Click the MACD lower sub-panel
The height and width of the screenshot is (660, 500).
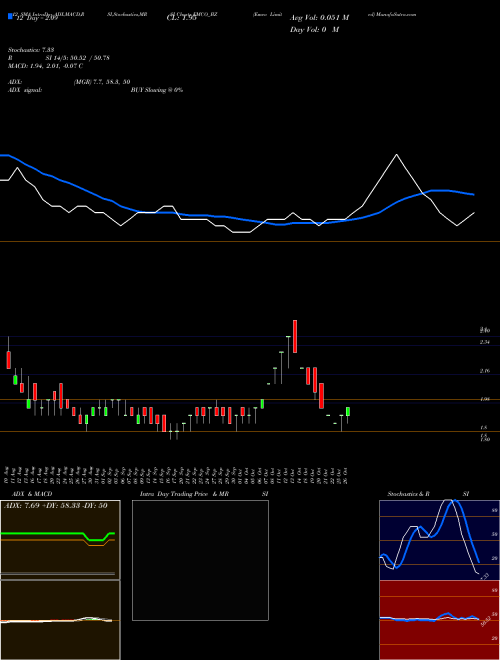[x=60, y=620]
